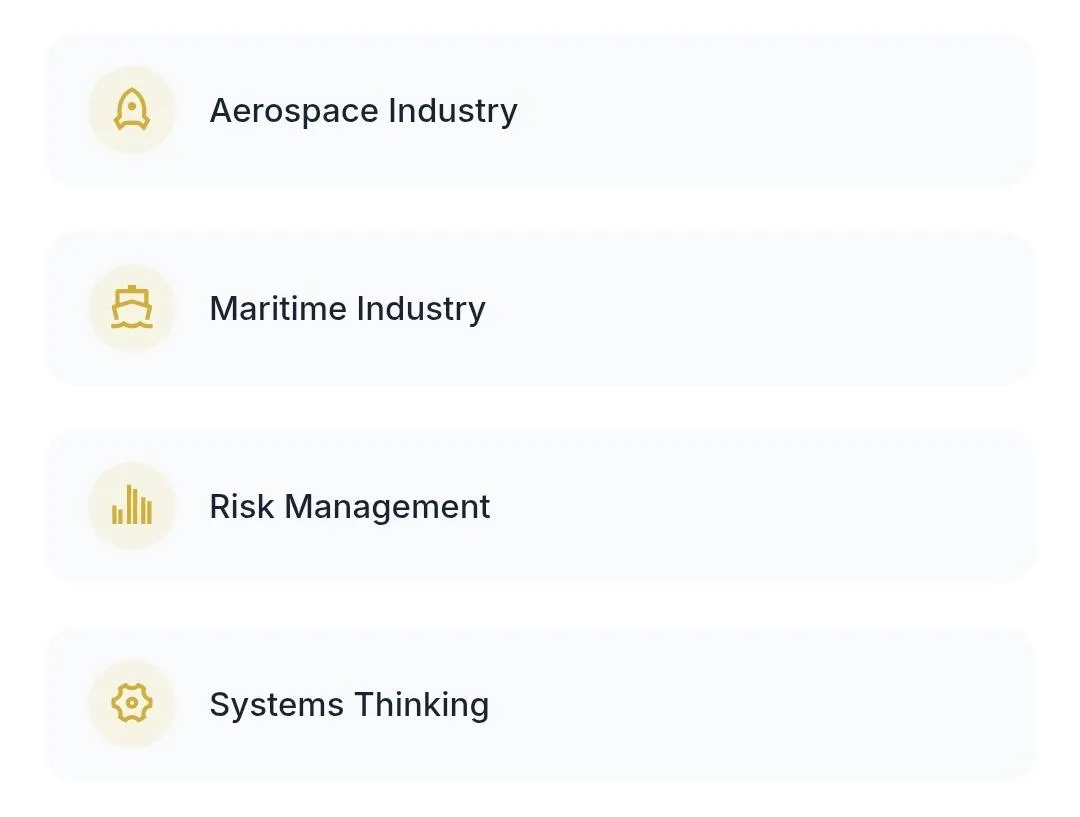Open the Maritime Industry text label
Screen dimensions: 1080x817
(x=347, y=308)
